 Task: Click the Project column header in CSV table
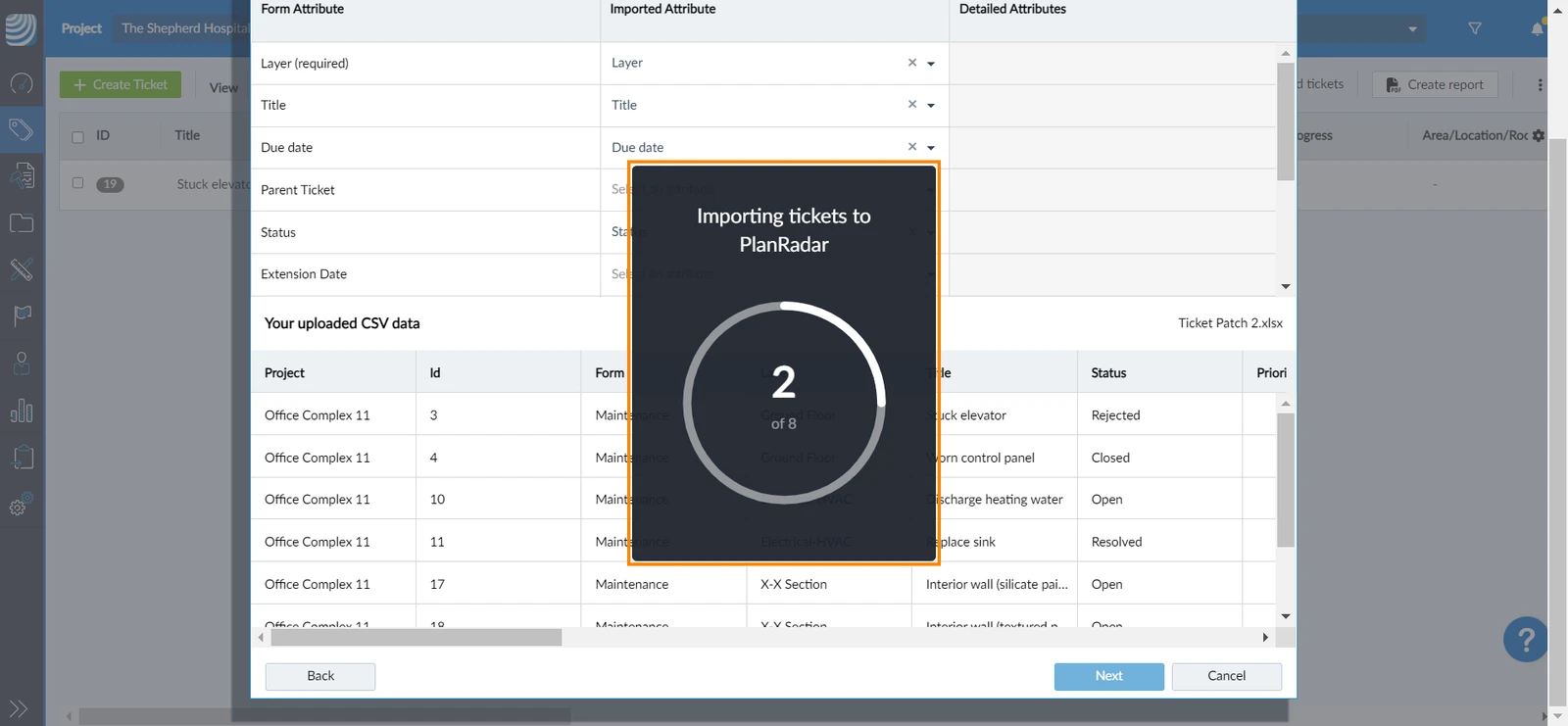click(x=284, y=373)
